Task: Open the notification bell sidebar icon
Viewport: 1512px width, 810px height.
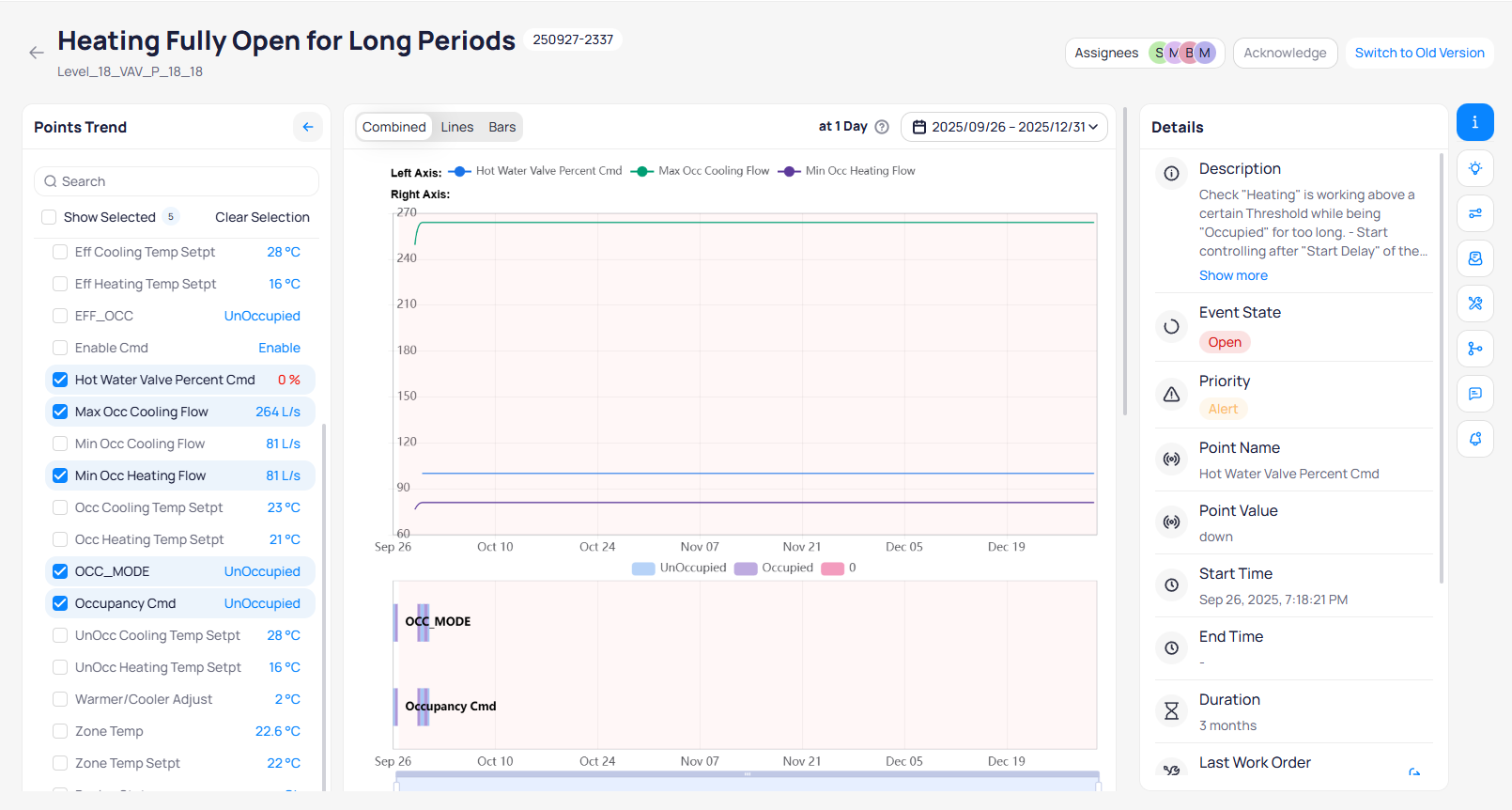Action: click(x=1474, y=439)
